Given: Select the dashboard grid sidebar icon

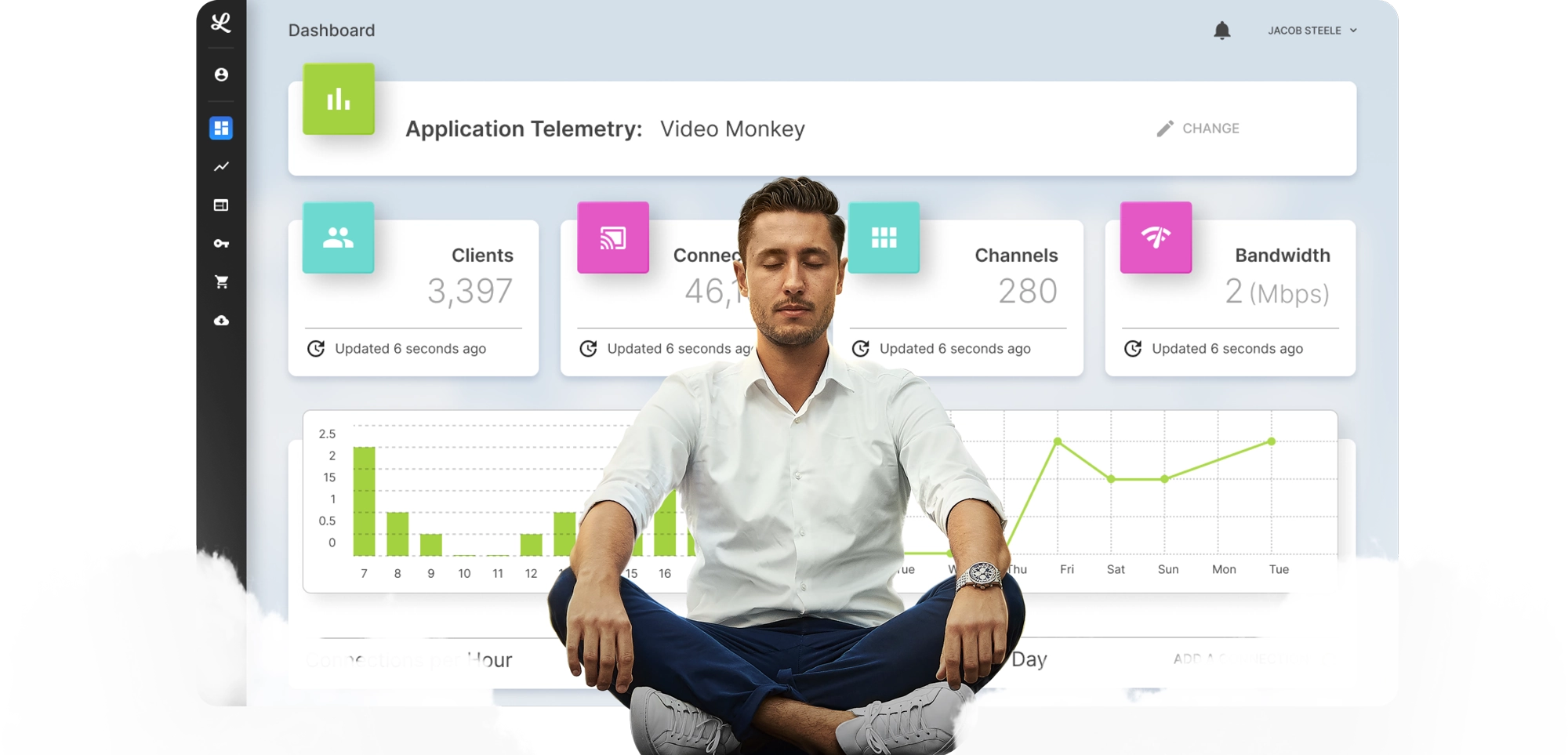Looking at the screenshot, I should point(221,128).
